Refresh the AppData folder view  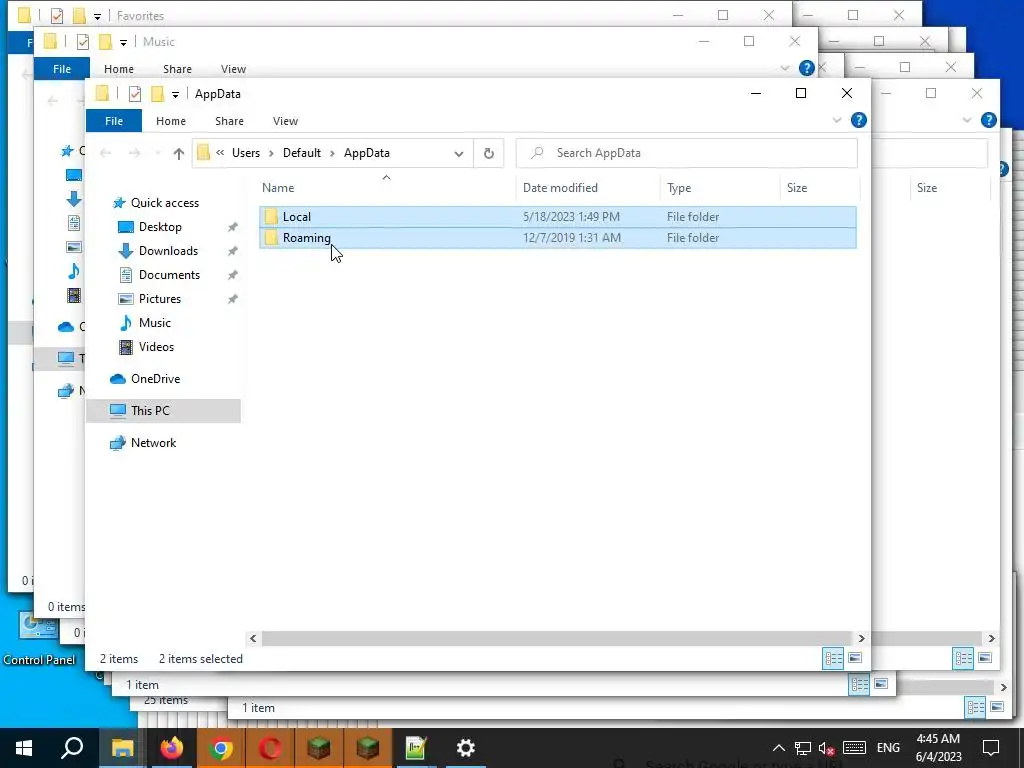[x=488, y=153]
